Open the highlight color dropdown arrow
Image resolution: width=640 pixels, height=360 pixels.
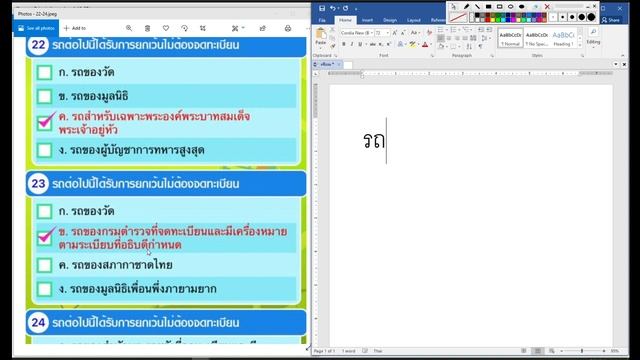418,44
